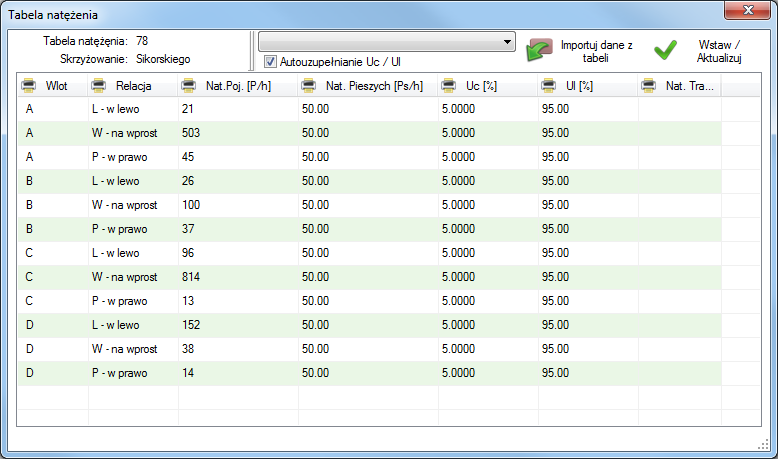Click Nat. Pieszych [Ps/h] header text
This screenshot has height=459, width=778.
click(375, 86)
